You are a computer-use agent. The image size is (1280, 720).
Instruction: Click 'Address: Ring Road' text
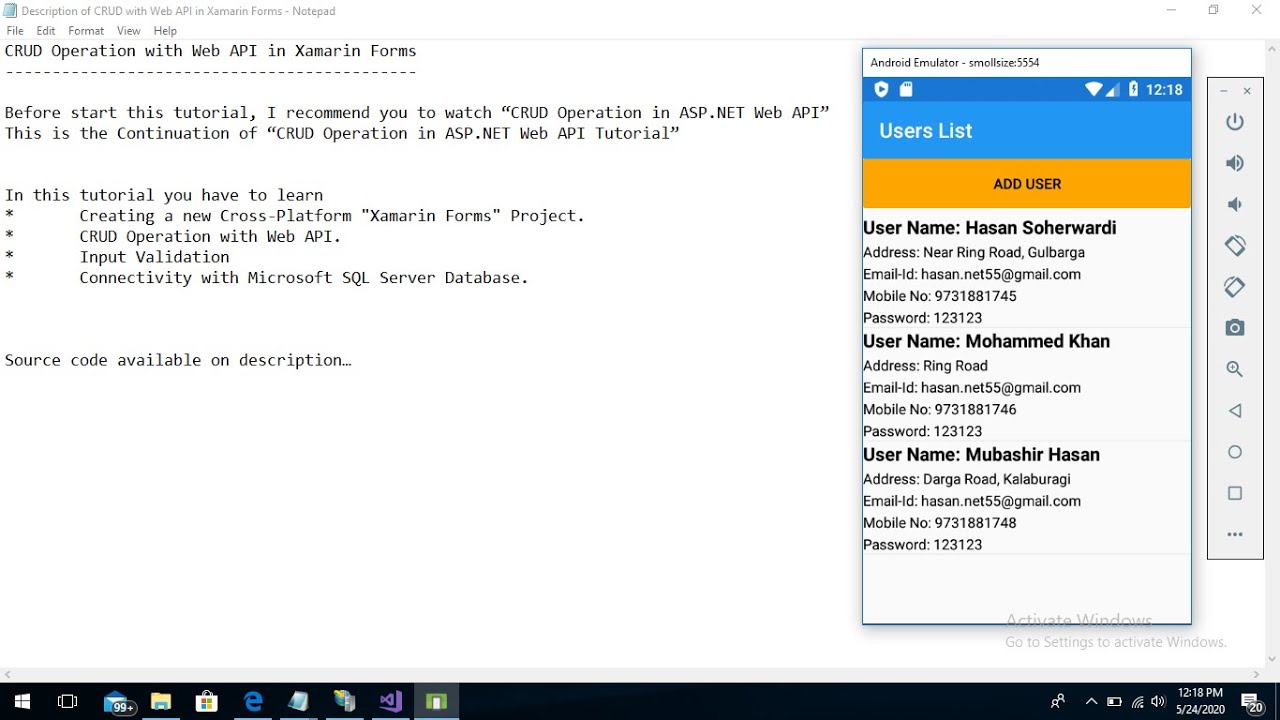(925, 366)
